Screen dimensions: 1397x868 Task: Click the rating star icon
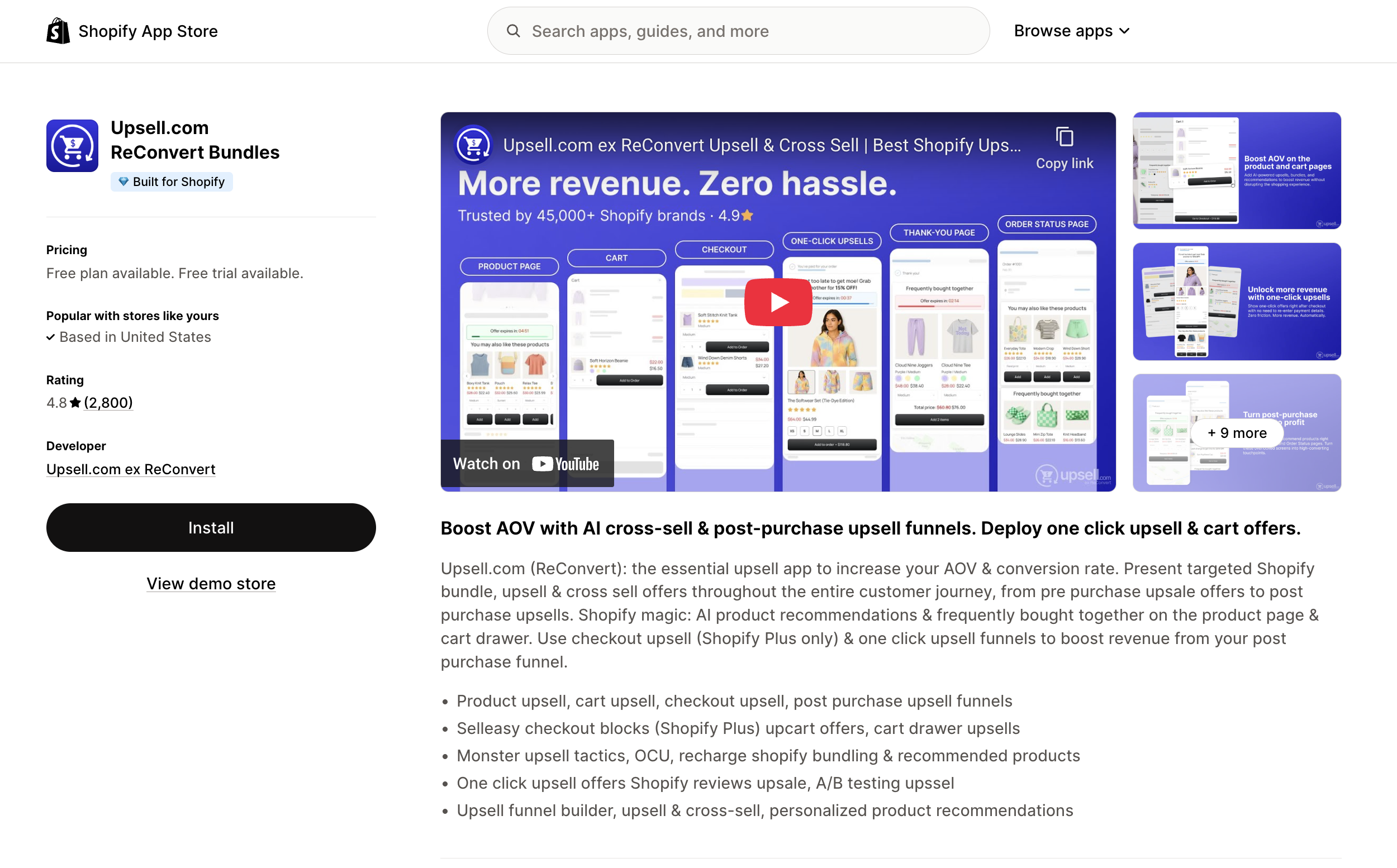pyautogui.click(x=75, y=403)
